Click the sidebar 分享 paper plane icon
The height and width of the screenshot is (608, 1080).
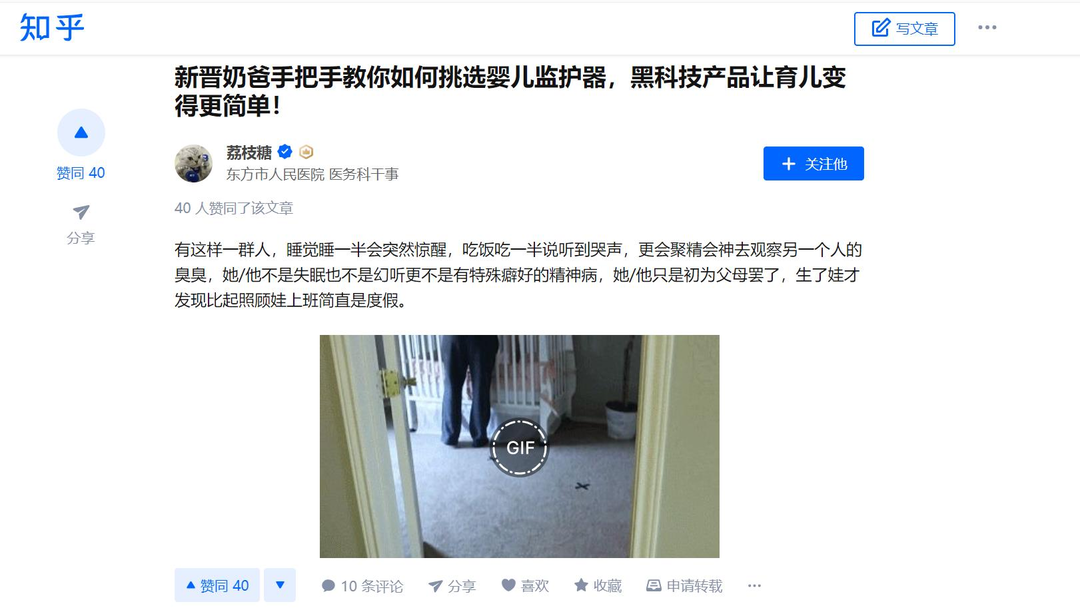coord(81,212)
